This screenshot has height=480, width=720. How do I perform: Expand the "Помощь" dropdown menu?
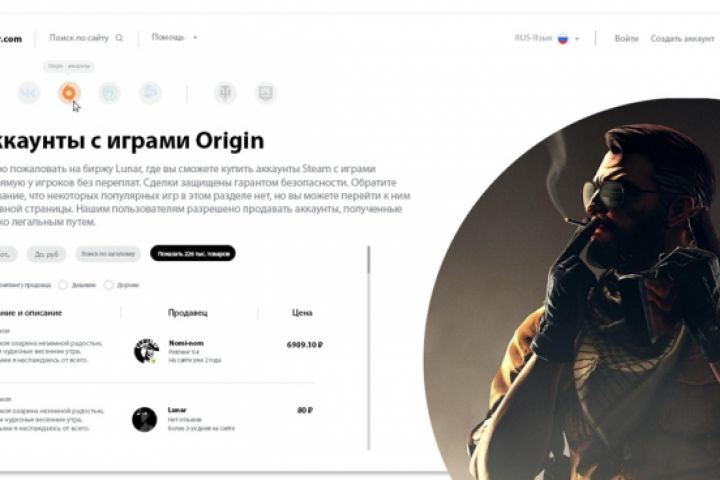pos(174,37)
